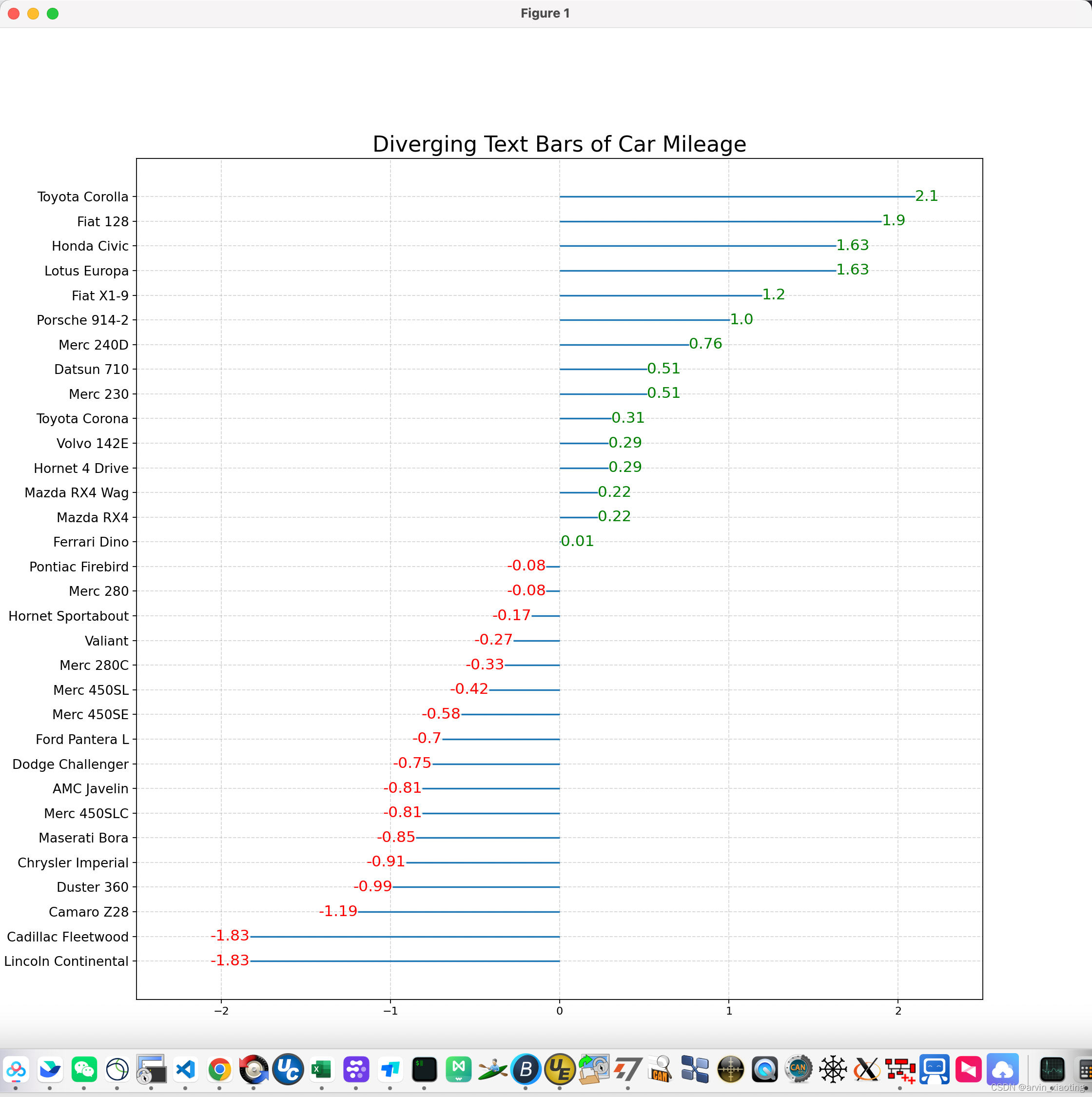Image resolution: width=1092 pixels, height=1097 pixels.
Task: Click the yellow minimize window button
Action: pyautogui.click(x=34, y=14)
